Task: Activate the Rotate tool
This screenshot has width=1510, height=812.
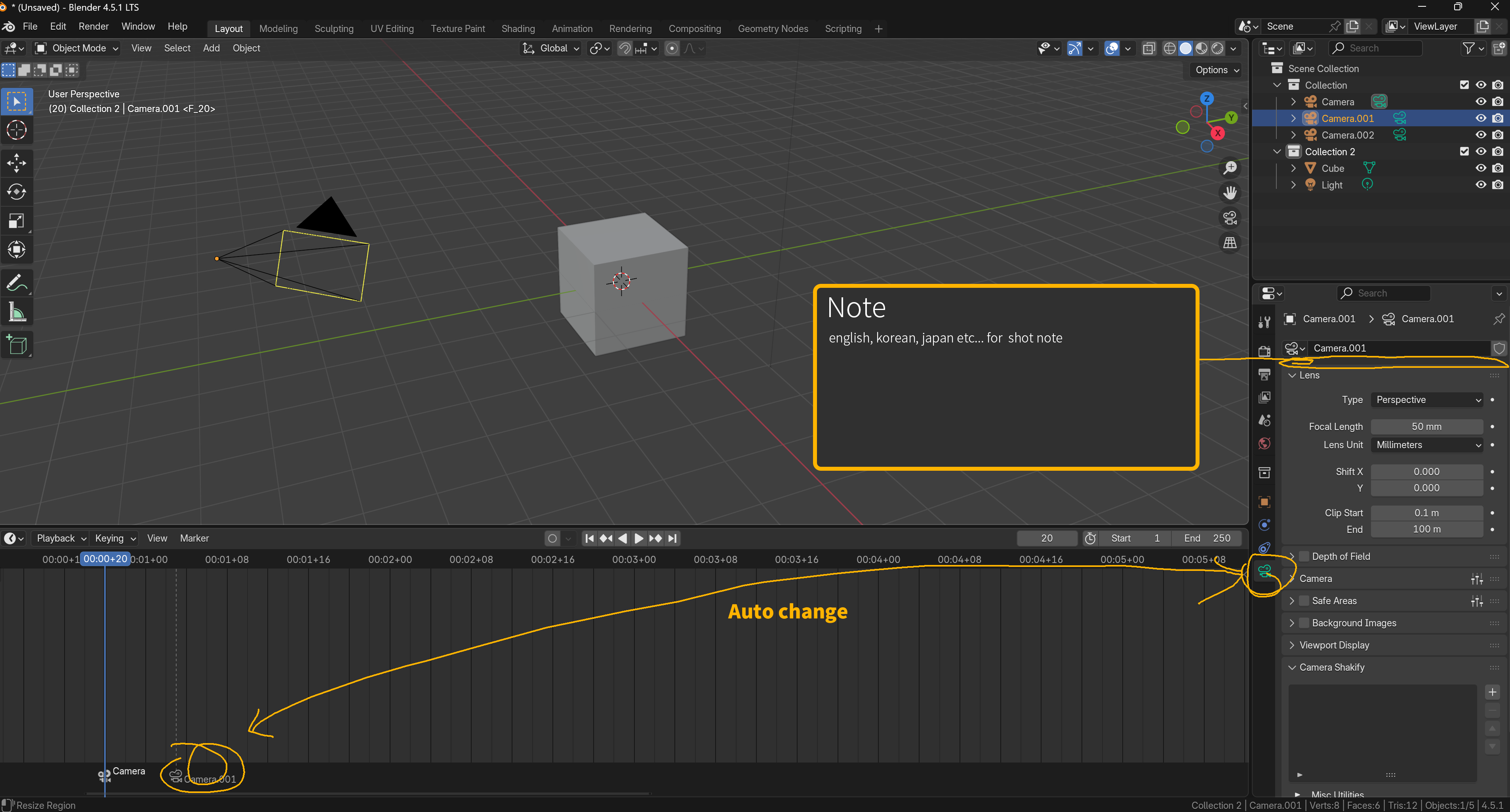Action: [x=16, y=192]
